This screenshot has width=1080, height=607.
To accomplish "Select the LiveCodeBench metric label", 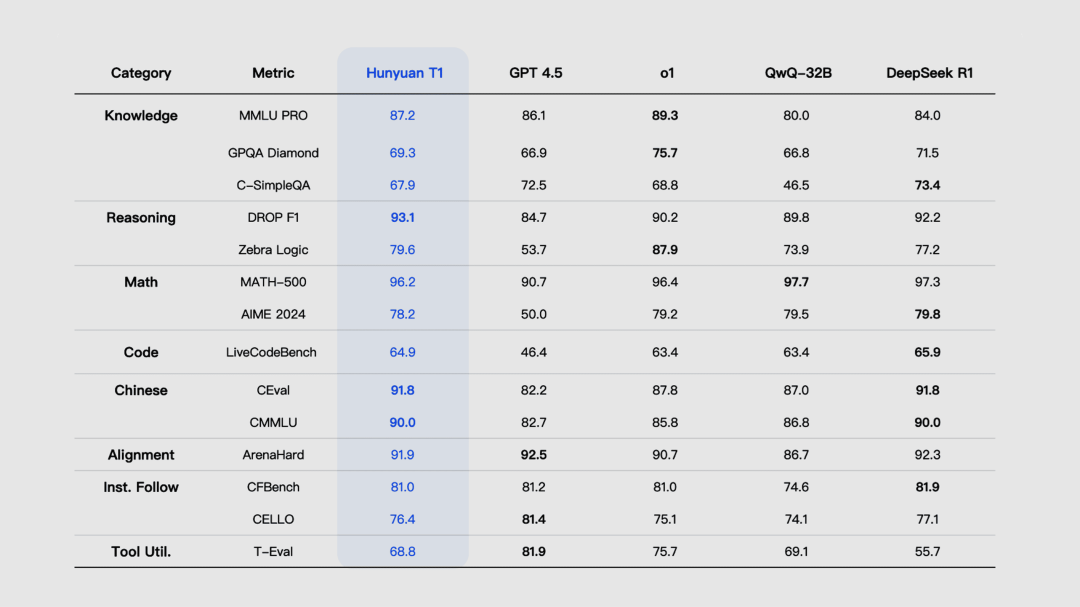I will [x=271, y=352].
